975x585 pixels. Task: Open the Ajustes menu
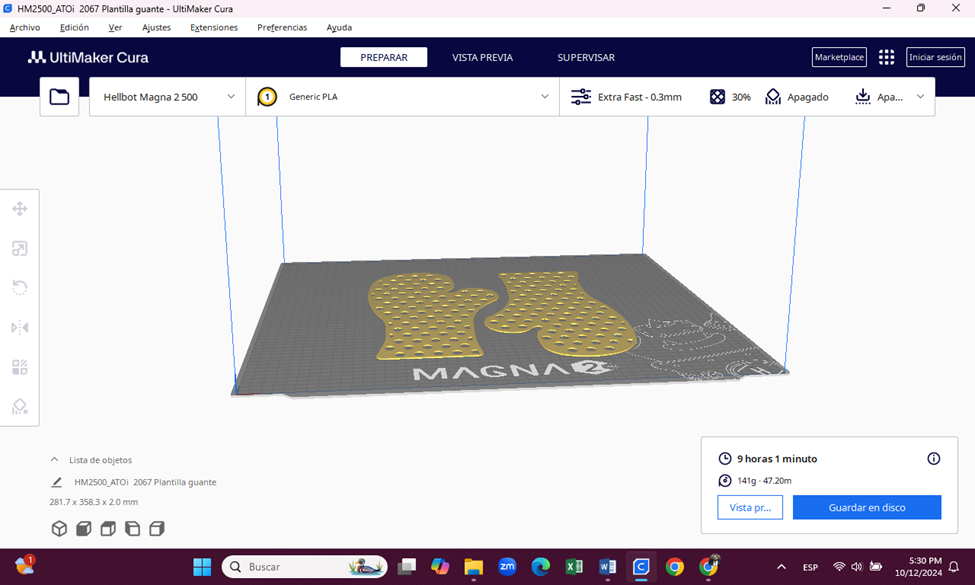pyautogui.click(x=156, y=27)
